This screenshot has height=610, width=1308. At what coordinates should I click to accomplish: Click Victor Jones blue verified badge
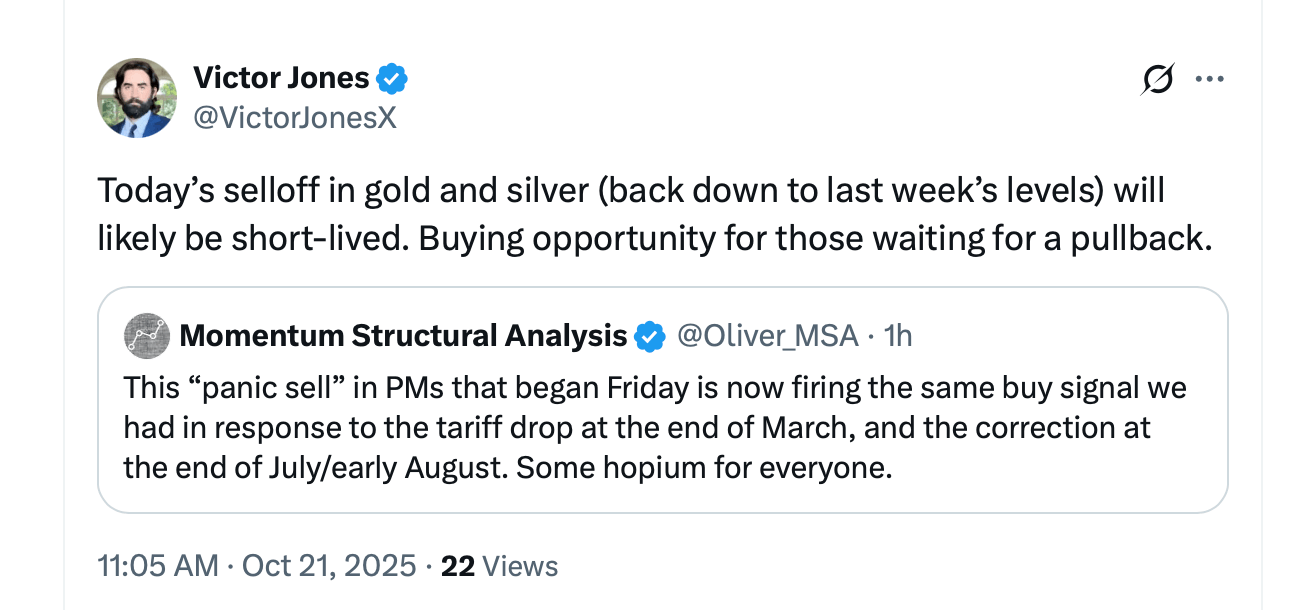tap(392, 77)
